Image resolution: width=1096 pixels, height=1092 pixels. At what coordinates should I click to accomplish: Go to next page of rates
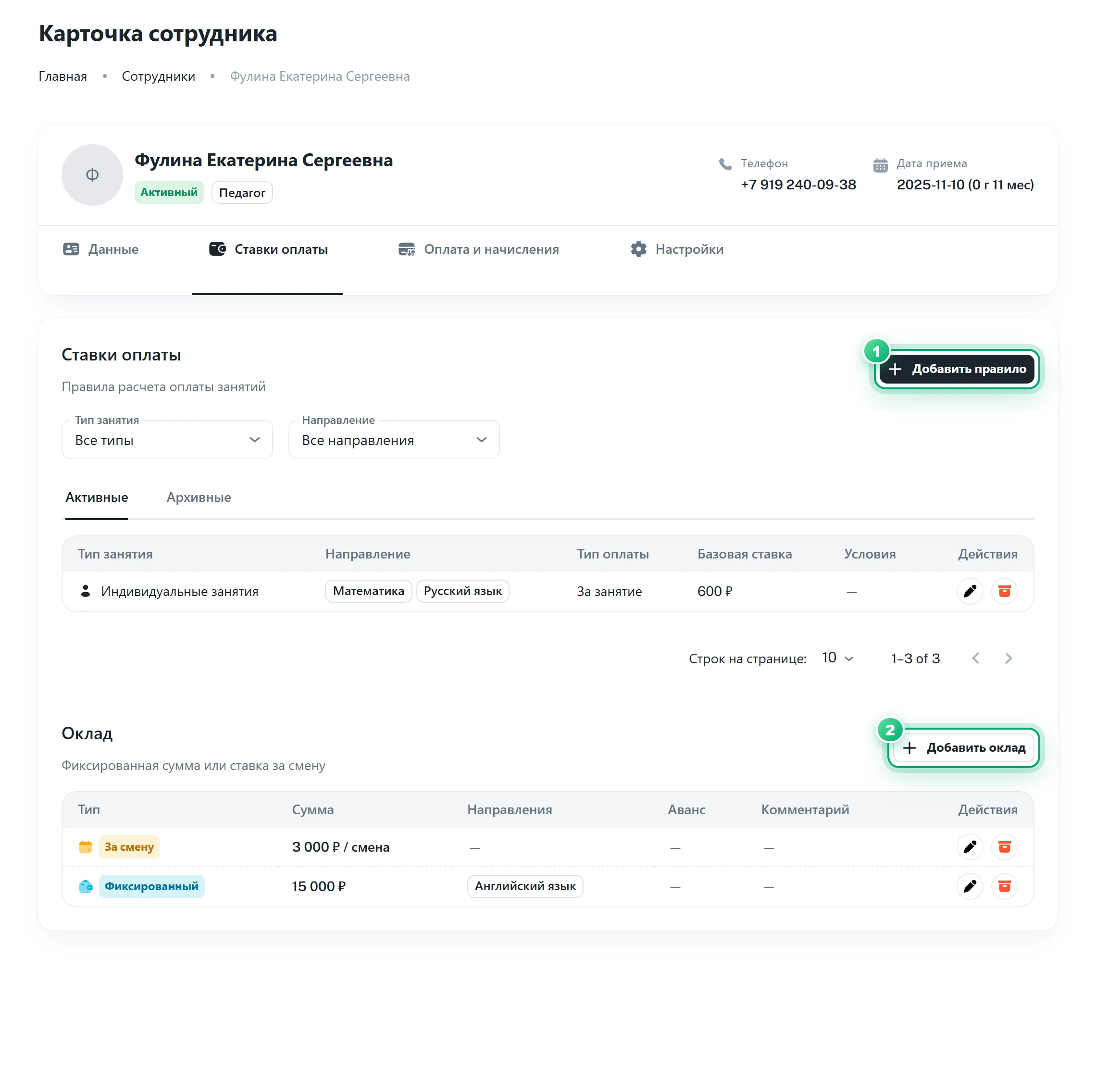pyautogui.click(x=1008, y=658)
